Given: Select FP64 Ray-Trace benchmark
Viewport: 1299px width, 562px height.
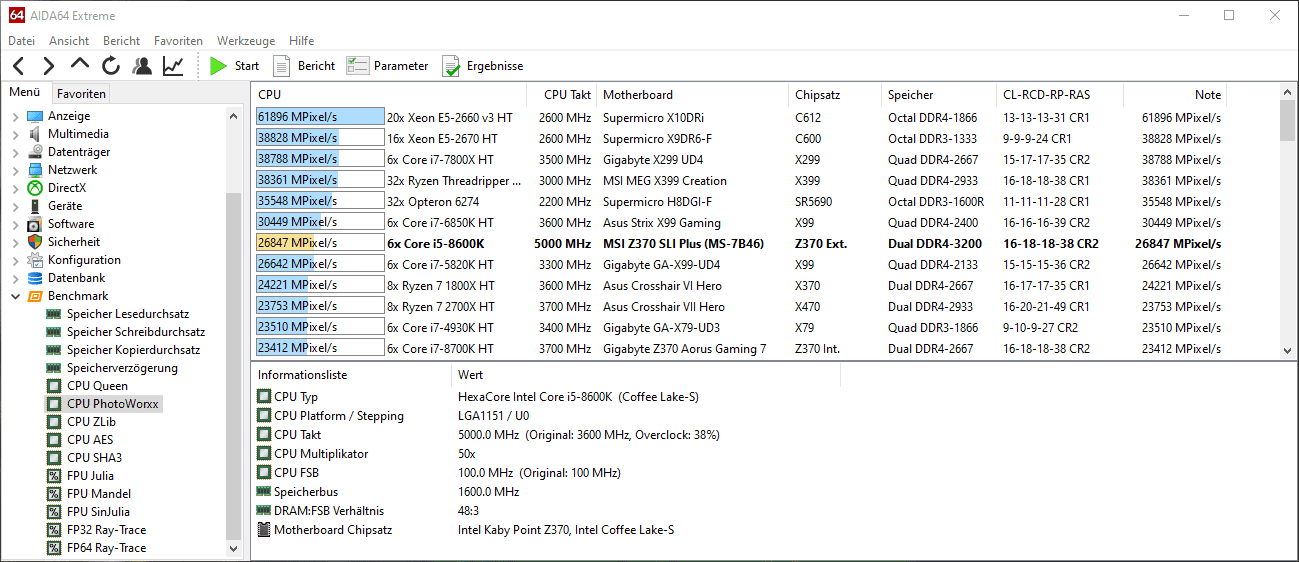Looking at the screenshot, I should [x=106, y=548].
